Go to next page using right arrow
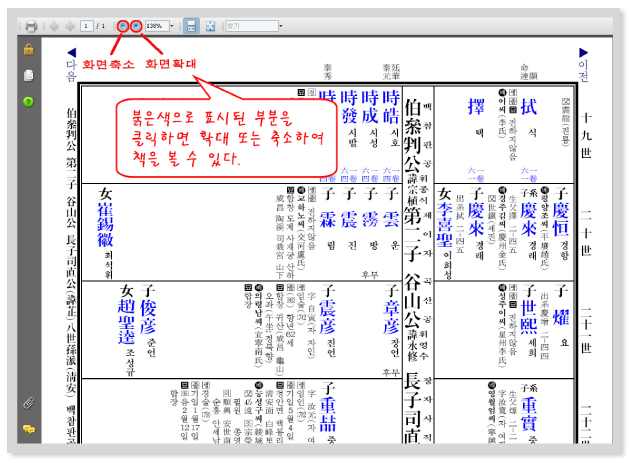Viewport: 629px width, 463px height. coord(70,26)
